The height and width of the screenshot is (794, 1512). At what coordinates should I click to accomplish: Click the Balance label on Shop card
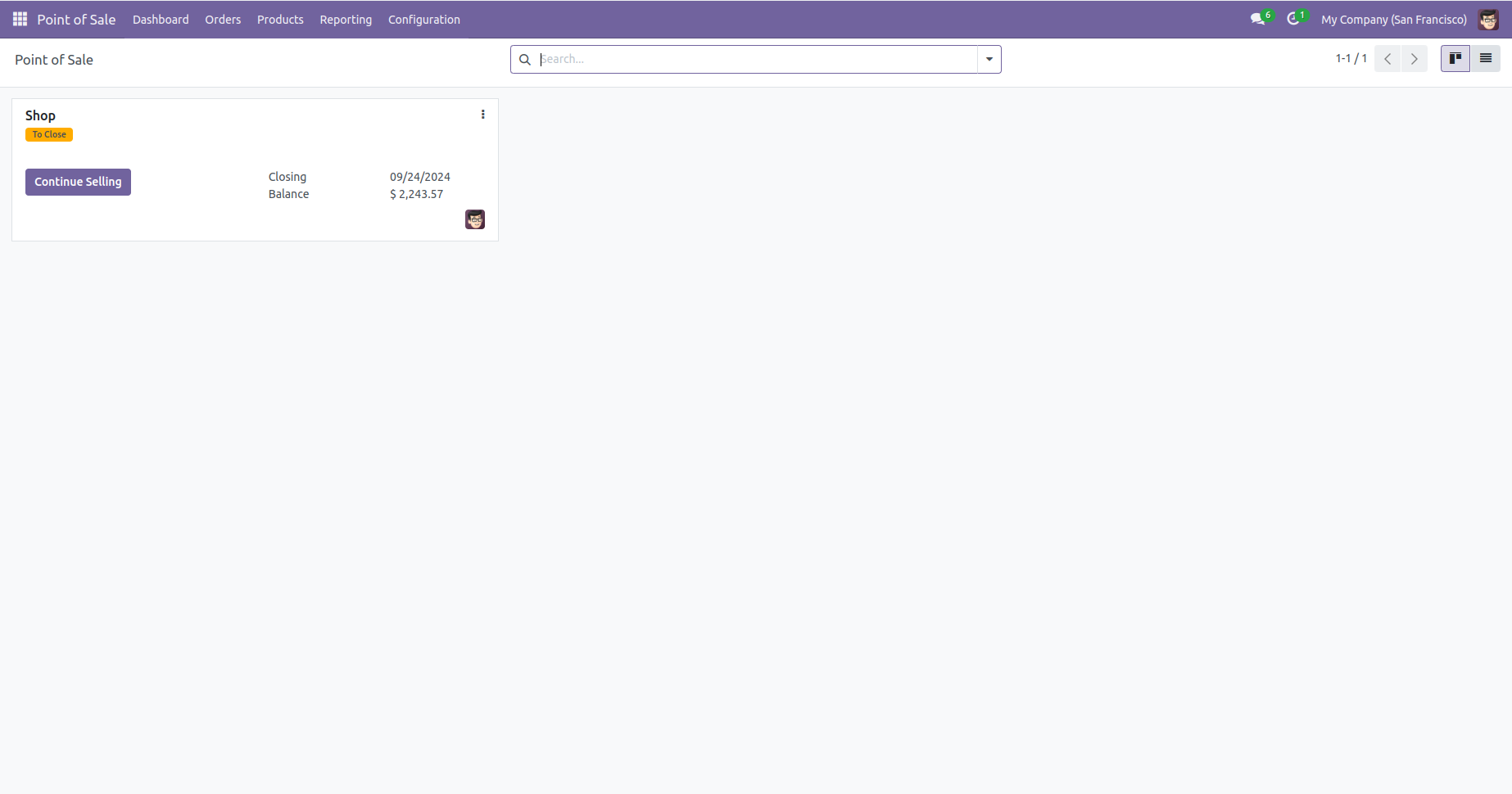(289, 194)
